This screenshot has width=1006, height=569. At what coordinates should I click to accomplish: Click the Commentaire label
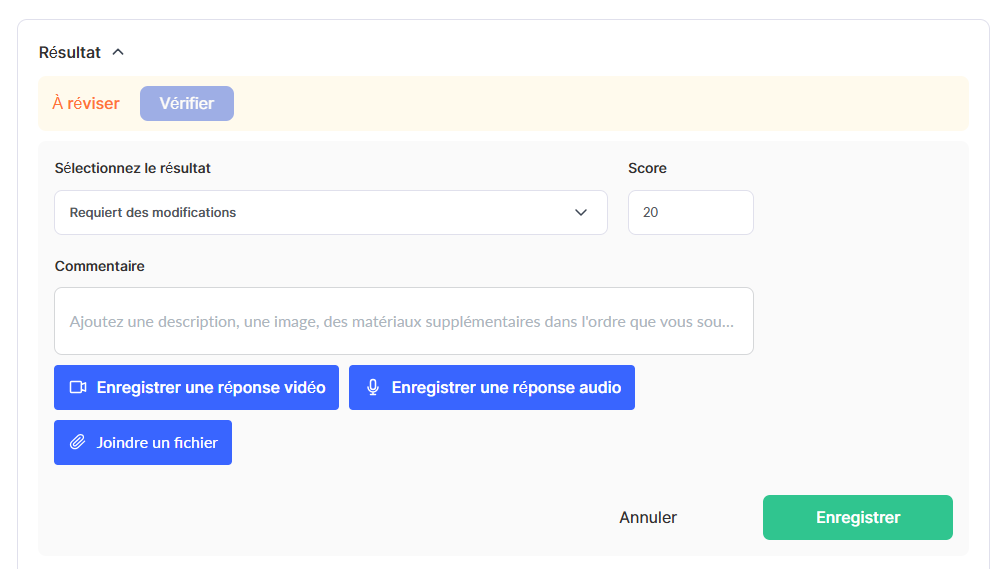(100, 266)
